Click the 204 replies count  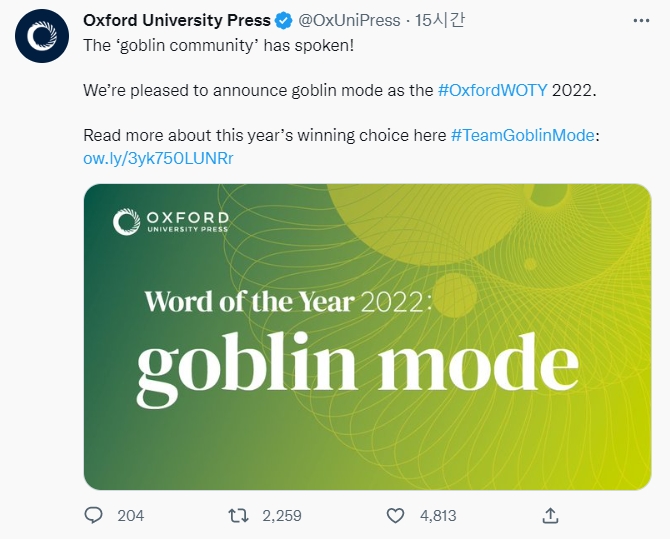point(130,515)
